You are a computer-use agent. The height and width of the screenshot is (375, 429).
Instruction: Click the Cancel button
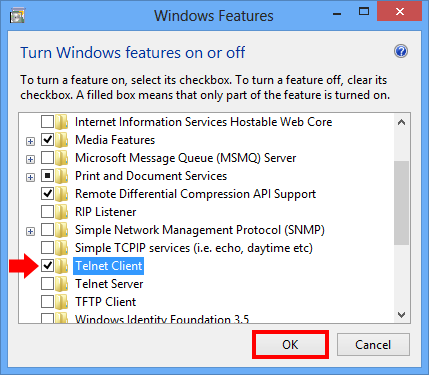point(373,345)
